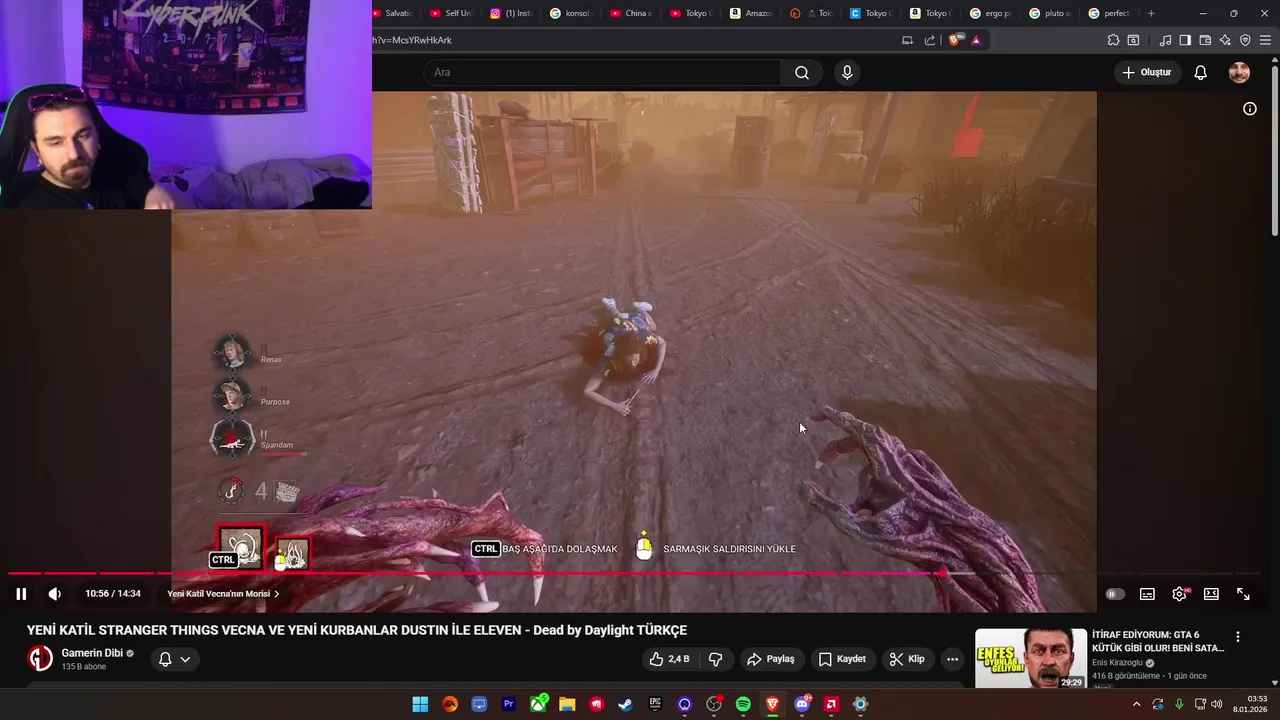Switch to the konsol browser tab

[572, 13]
